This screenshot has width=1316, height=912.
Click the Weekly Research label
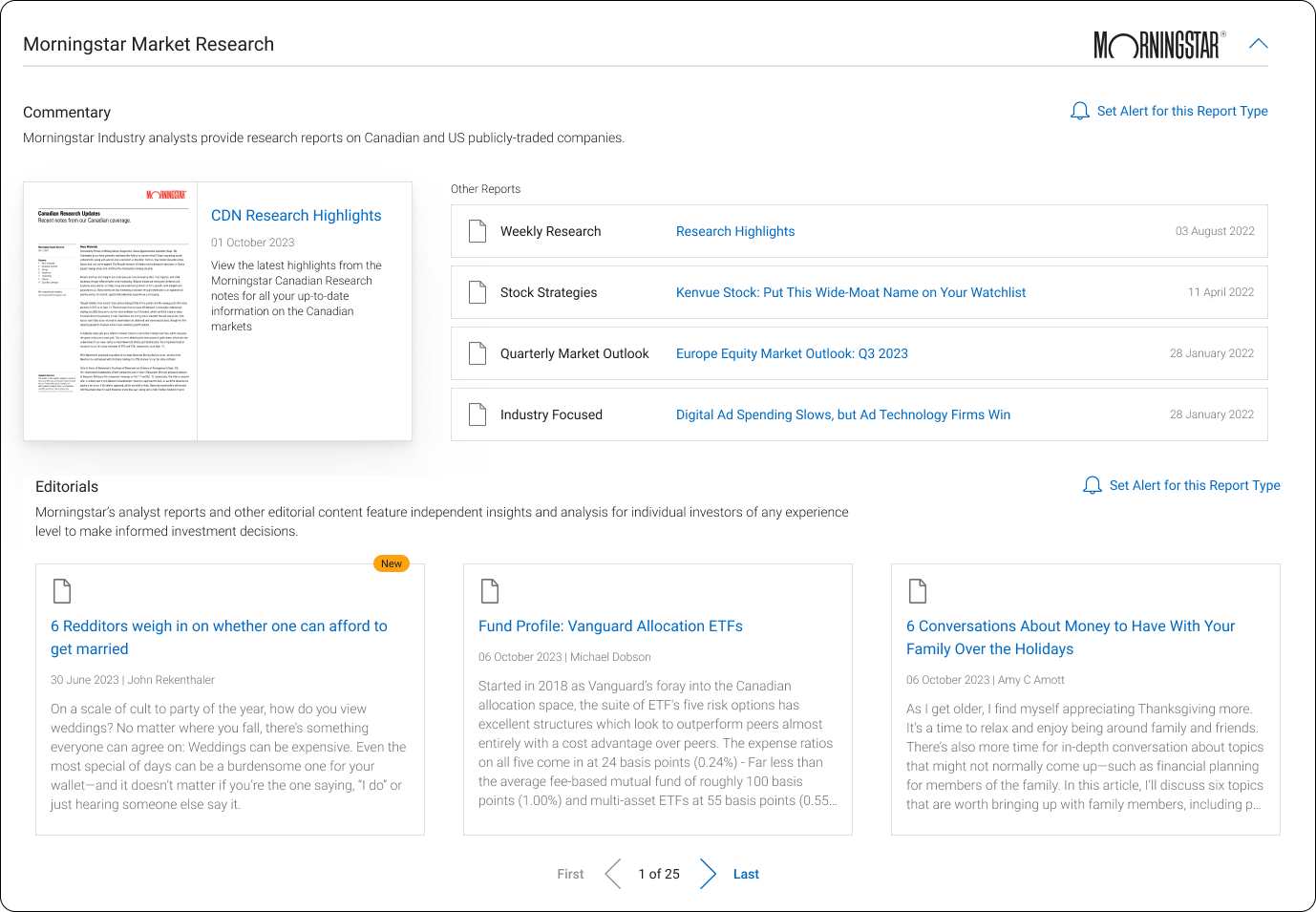click(x=551, y=231)
